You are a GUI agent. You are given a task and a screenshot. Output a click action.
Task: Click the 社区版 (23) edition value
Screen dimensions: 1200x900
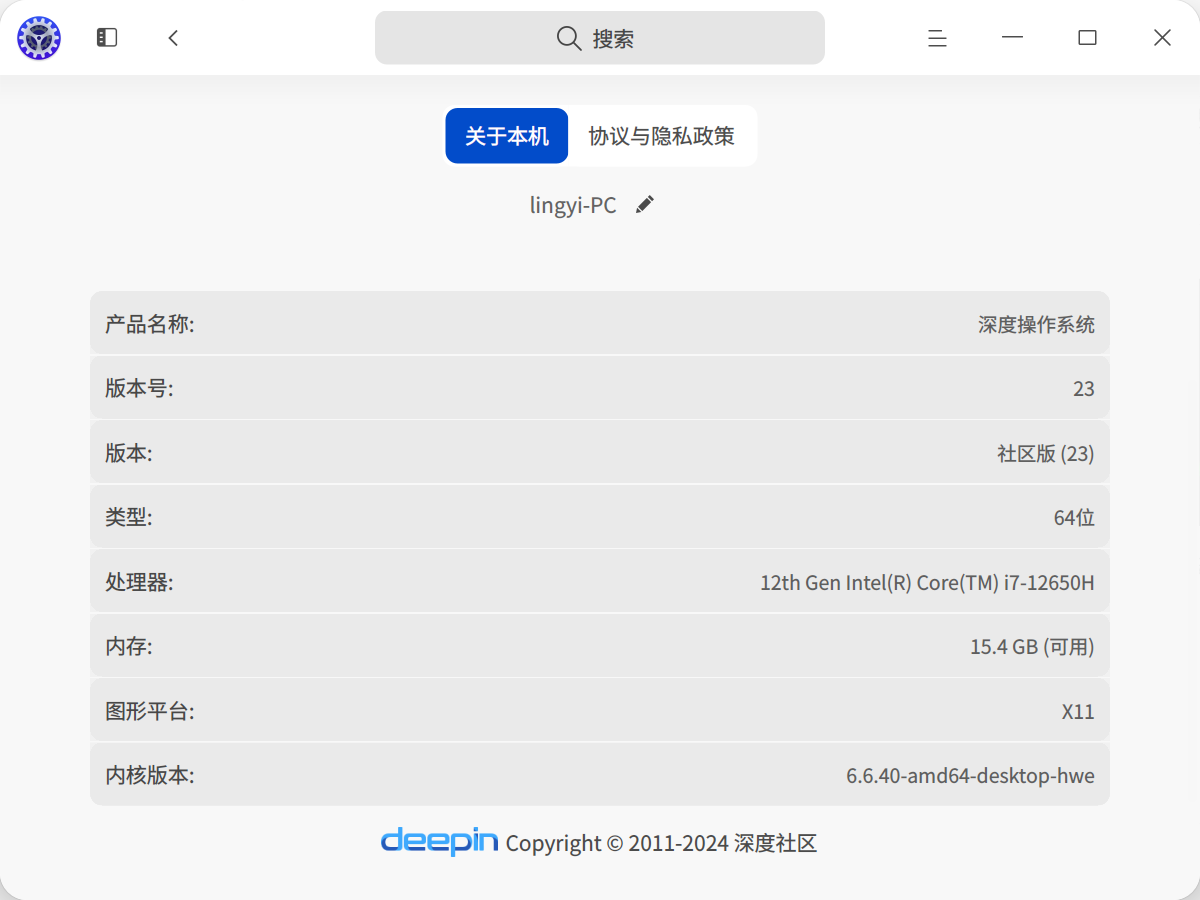(x=1046, y=453)
